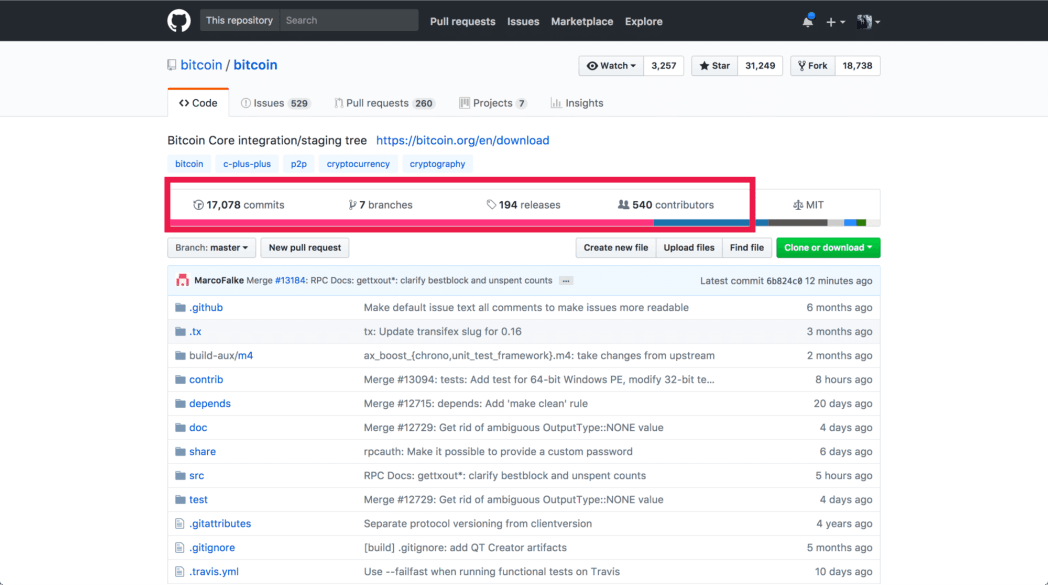Click the repository book icon beside bitcoin
This screenshot has height=585, width=1048.
click(172, 65)
